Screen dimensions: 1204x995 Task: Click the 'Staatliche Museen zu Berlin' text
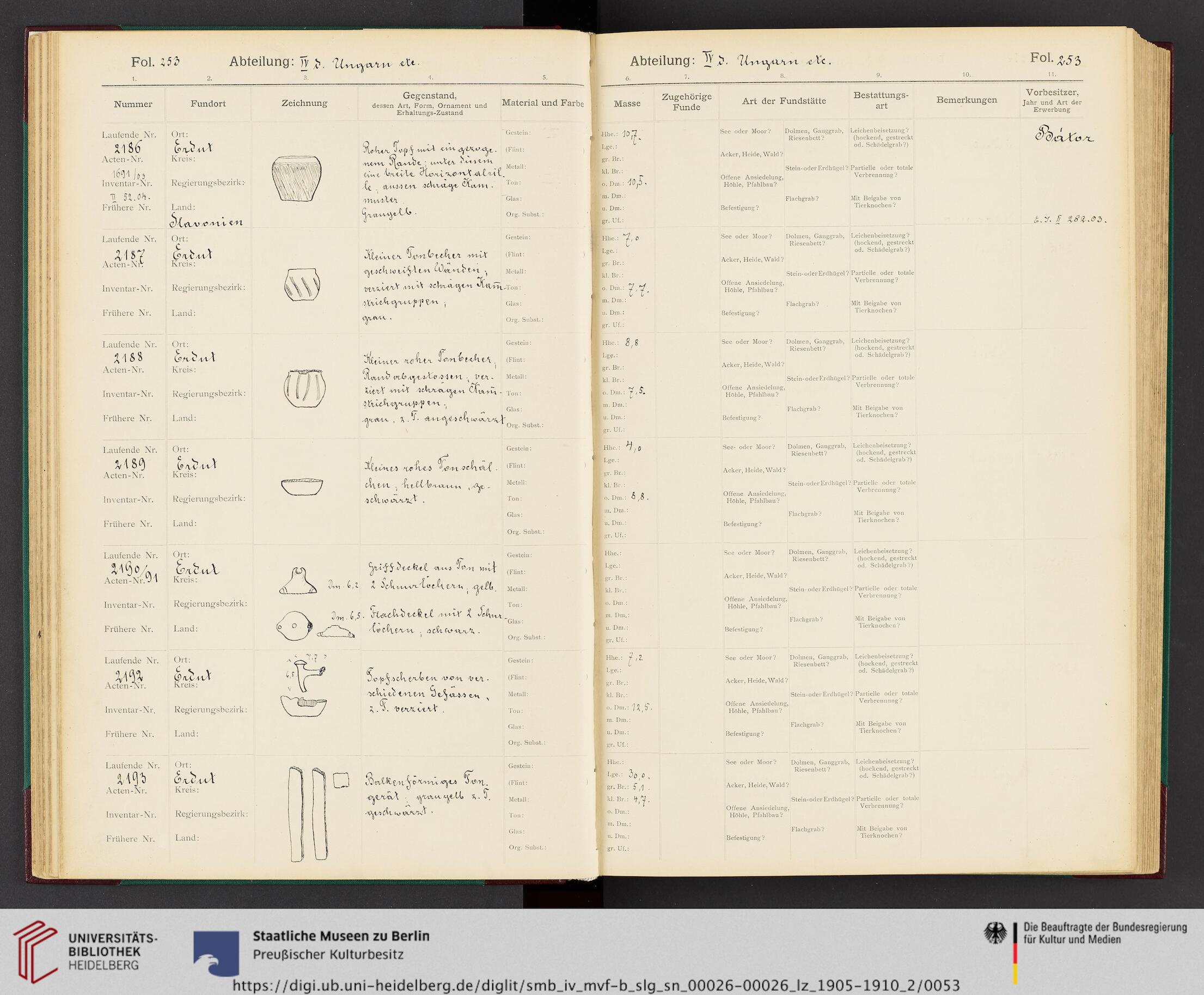(x=340, y=936)
